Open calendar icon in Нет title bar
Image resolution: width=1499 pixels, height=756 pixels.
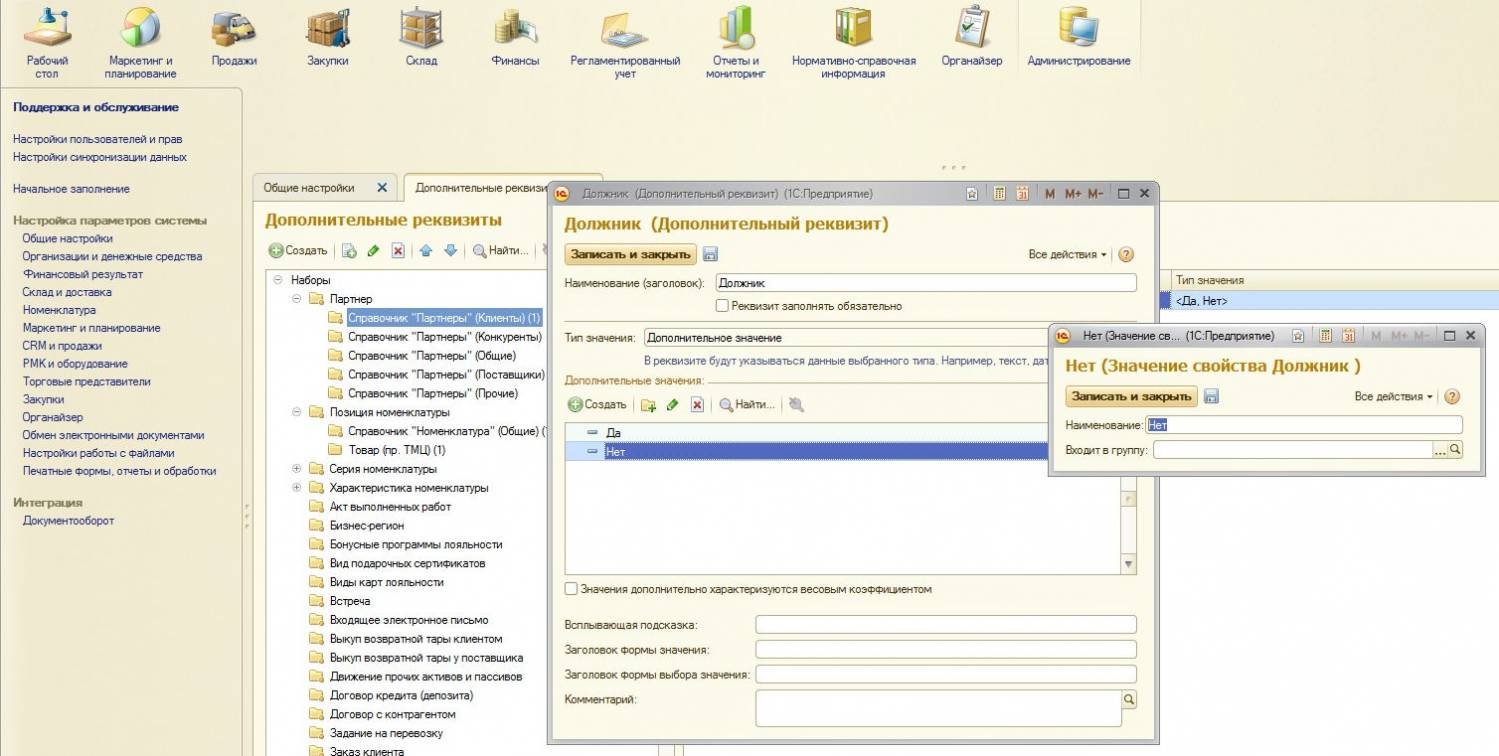coord(1348,336)
